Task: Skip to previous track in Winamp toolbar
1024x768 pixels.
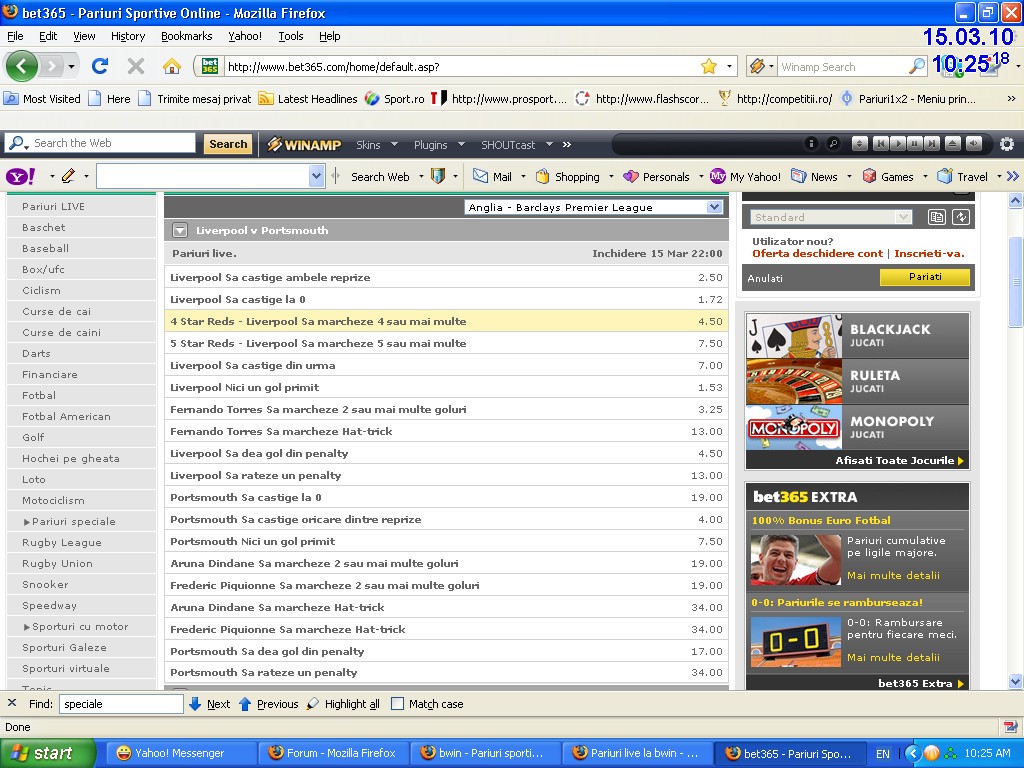Action: pyautogui.click(x=880, y=144)
